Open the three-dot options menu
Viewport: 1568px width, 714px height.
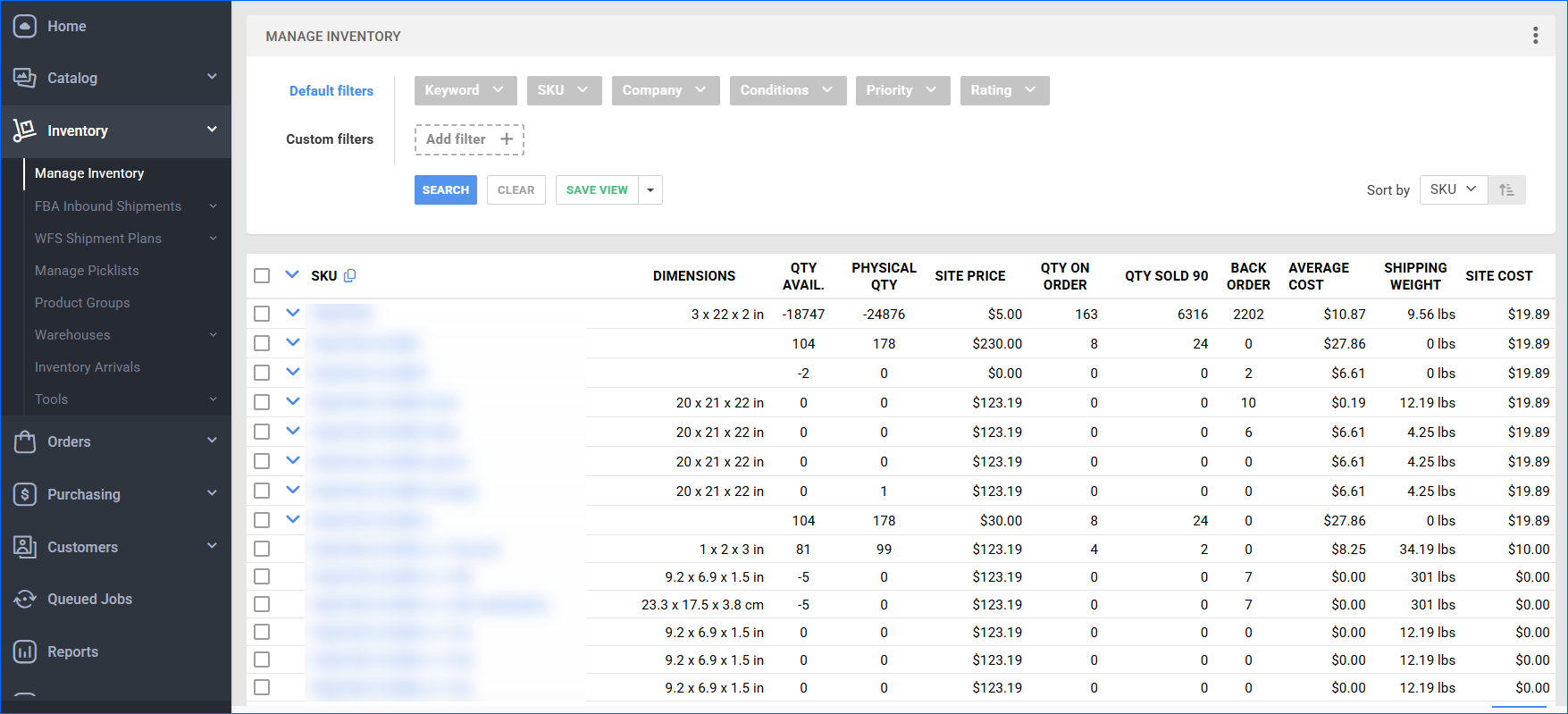1535,36
